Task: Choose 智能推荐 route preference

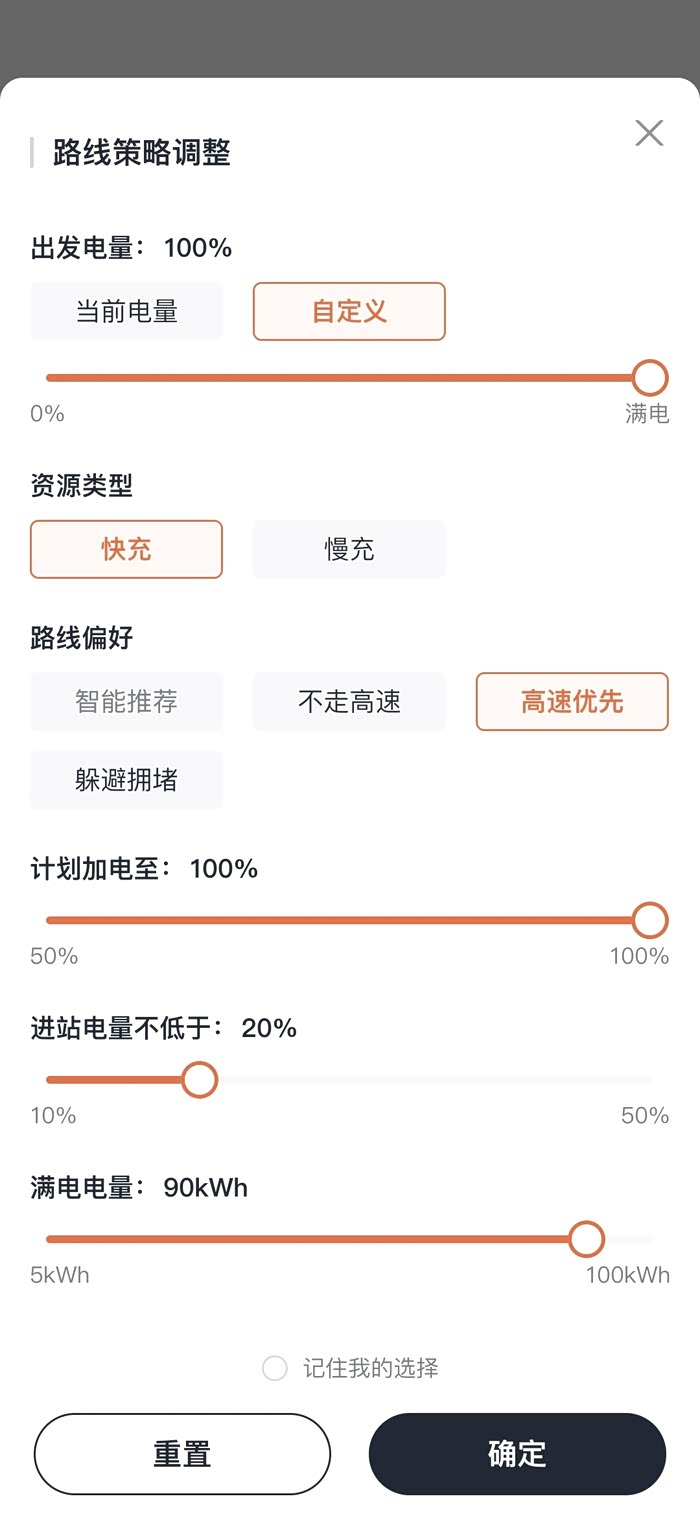Action: (x=126, y=702)
